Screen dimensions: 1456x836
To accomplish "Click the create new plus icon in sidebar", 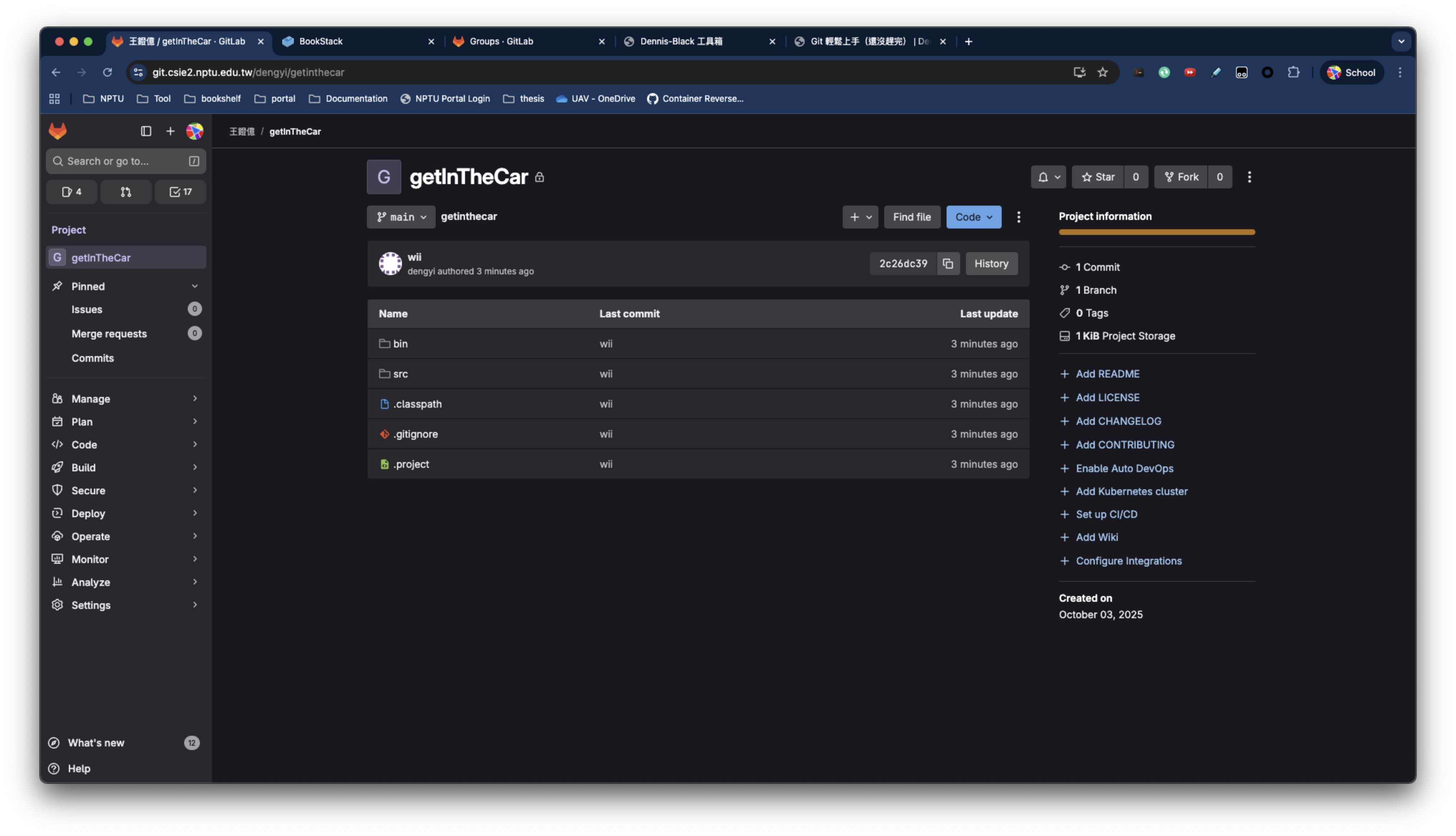I will [x=171, y=131].
